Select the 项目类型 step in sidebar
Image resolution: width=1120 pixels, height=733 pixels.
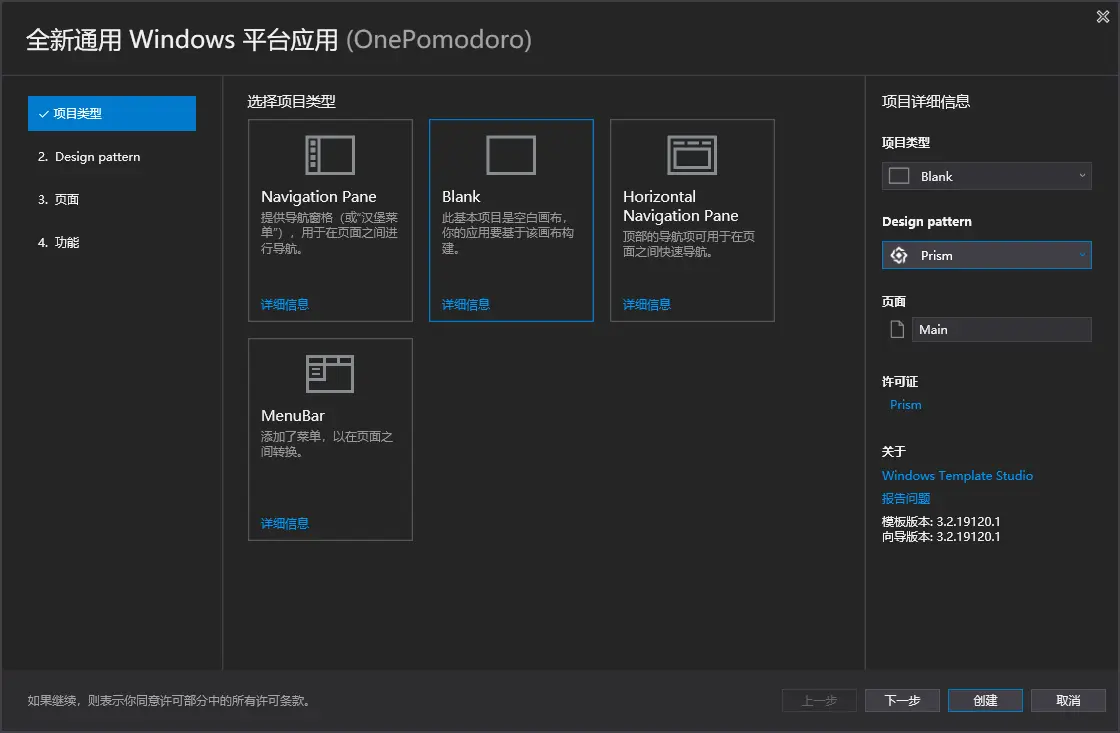pos(112,114)
